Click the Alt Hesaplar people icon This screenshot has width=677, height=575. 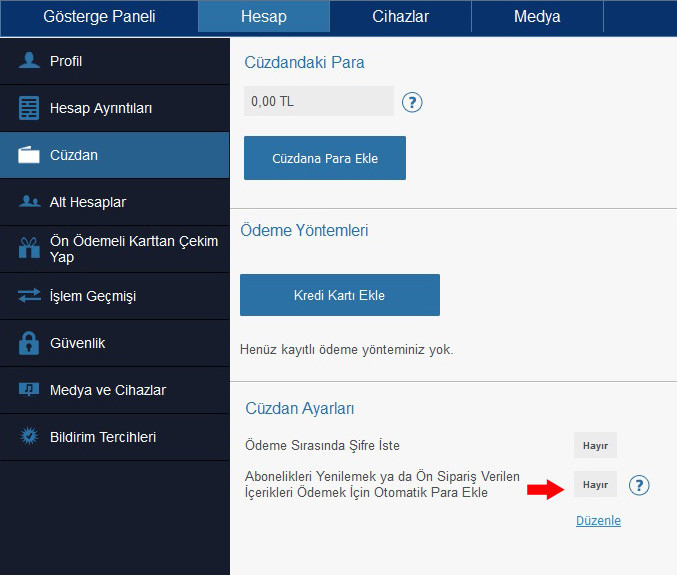click(30, 202)
